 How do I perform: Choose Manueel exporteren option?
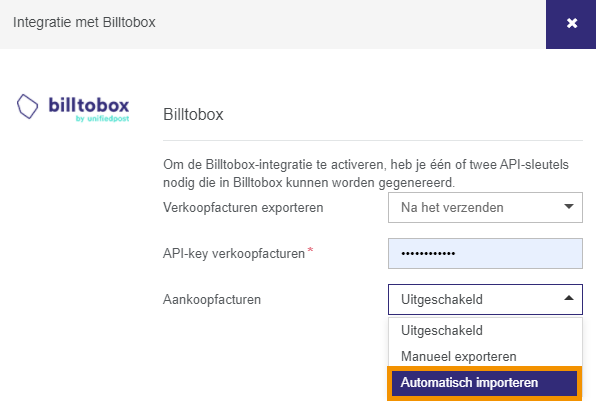point(485,357)
